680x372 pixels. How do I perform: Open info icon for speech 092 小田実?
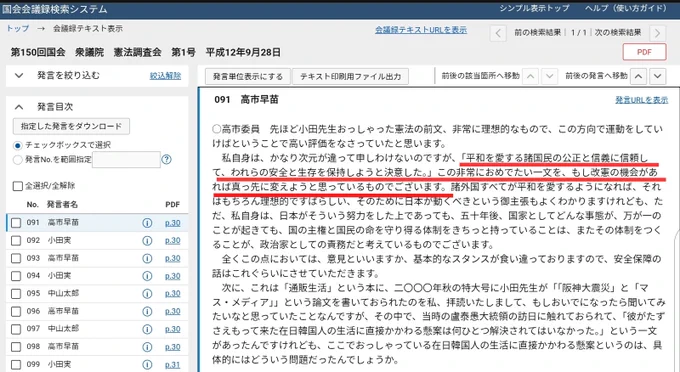(147, 241)
